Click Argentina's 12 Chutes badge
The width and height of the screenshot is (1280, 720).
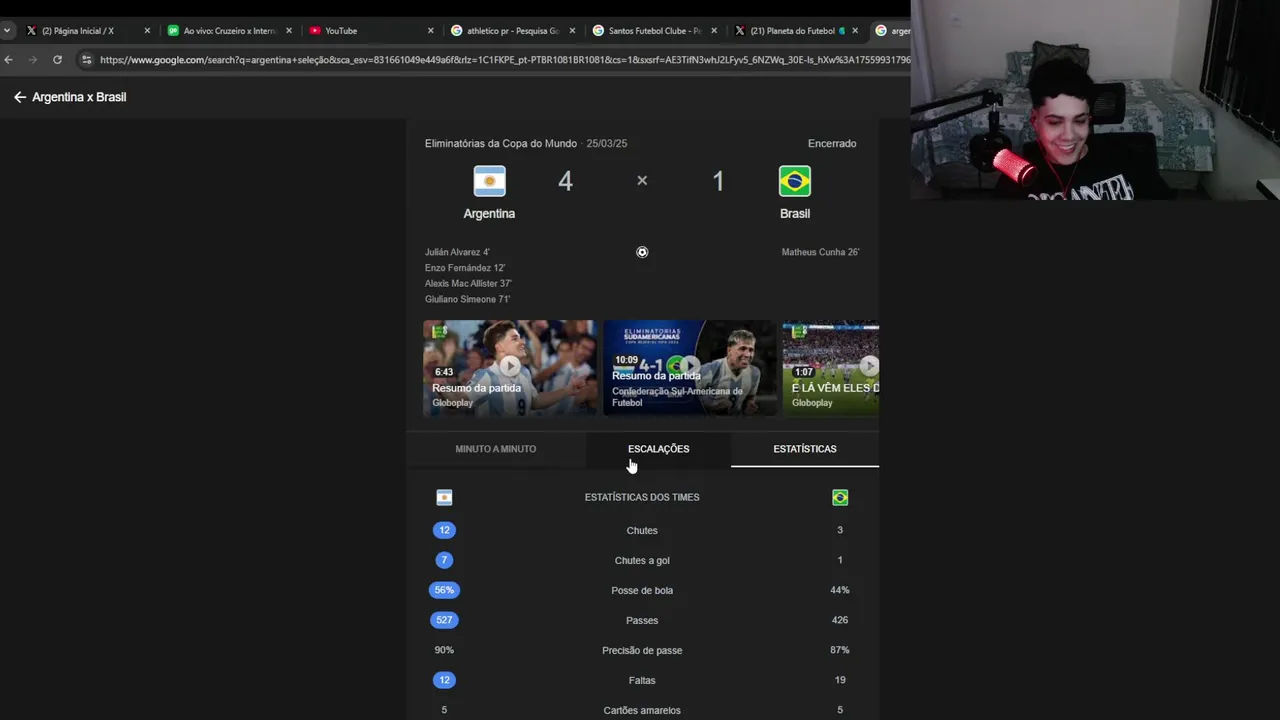[x=444, y=530]
